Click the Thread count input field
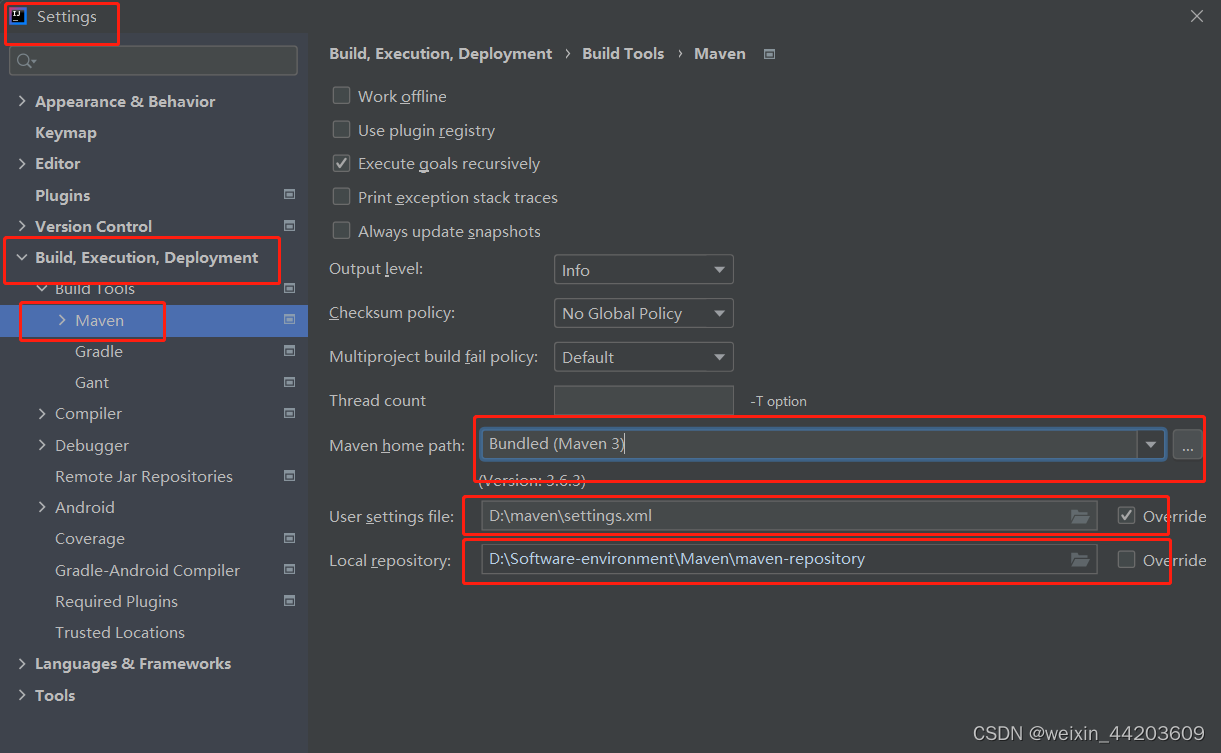The height and width of the screenshot is (753, 1221). click(x=643, y=400)
